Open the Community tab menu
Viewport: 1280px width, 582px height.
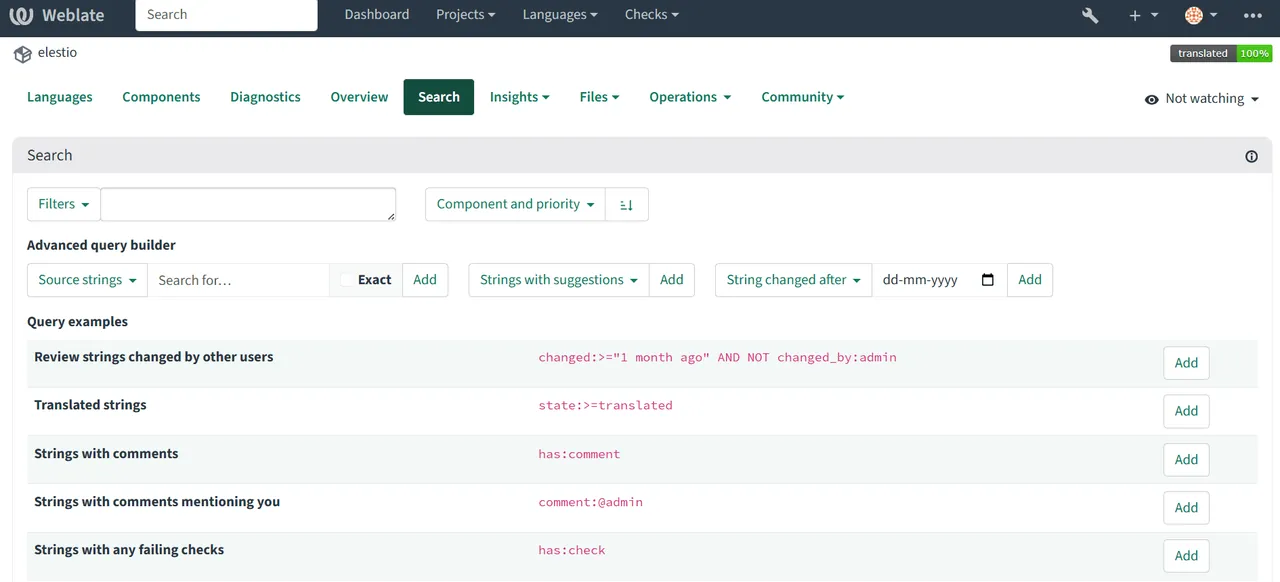[x=803, y=97]
